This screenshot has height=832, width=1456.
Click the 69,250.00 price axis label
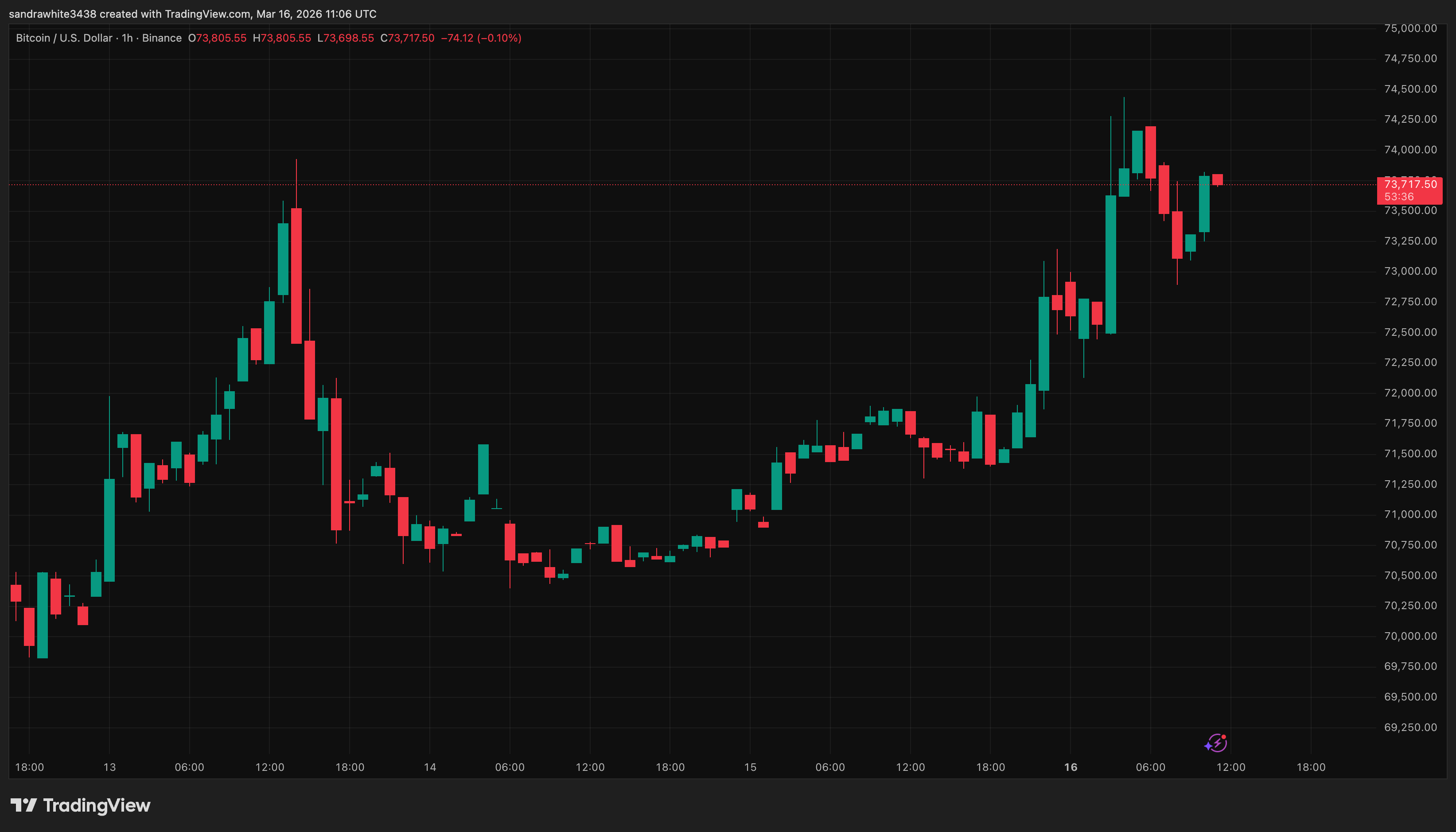[1410, 727]
